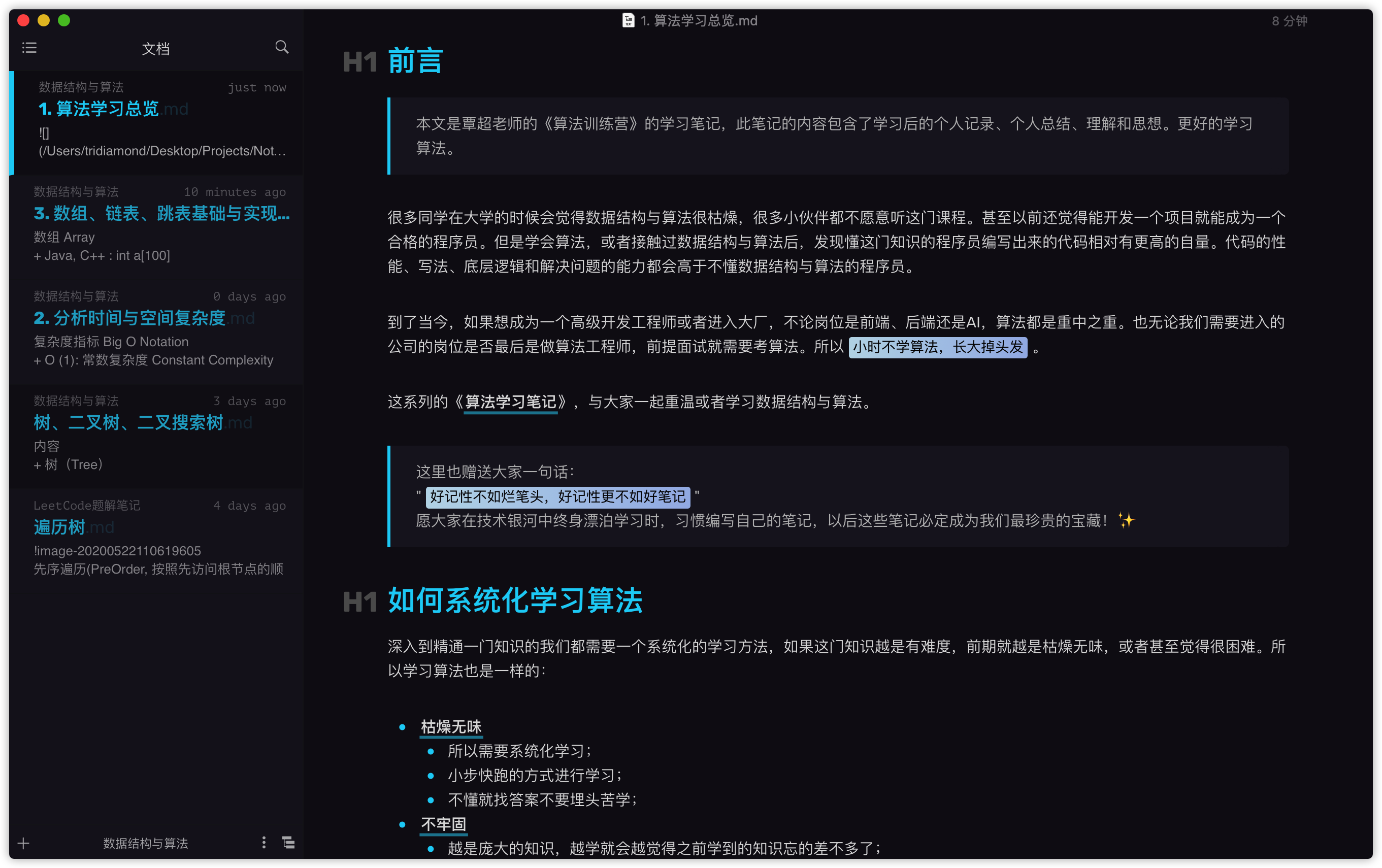Open the three-dot options menu
The image size is (1382, 868).
pos(264,842)
